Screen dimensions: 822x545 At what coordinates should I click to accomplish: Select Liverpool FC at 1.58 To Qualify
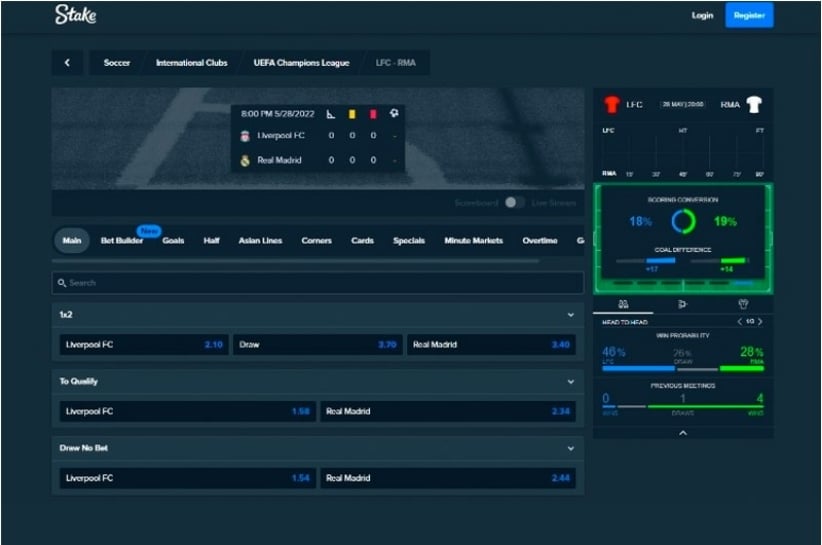(x=188, y=411)
